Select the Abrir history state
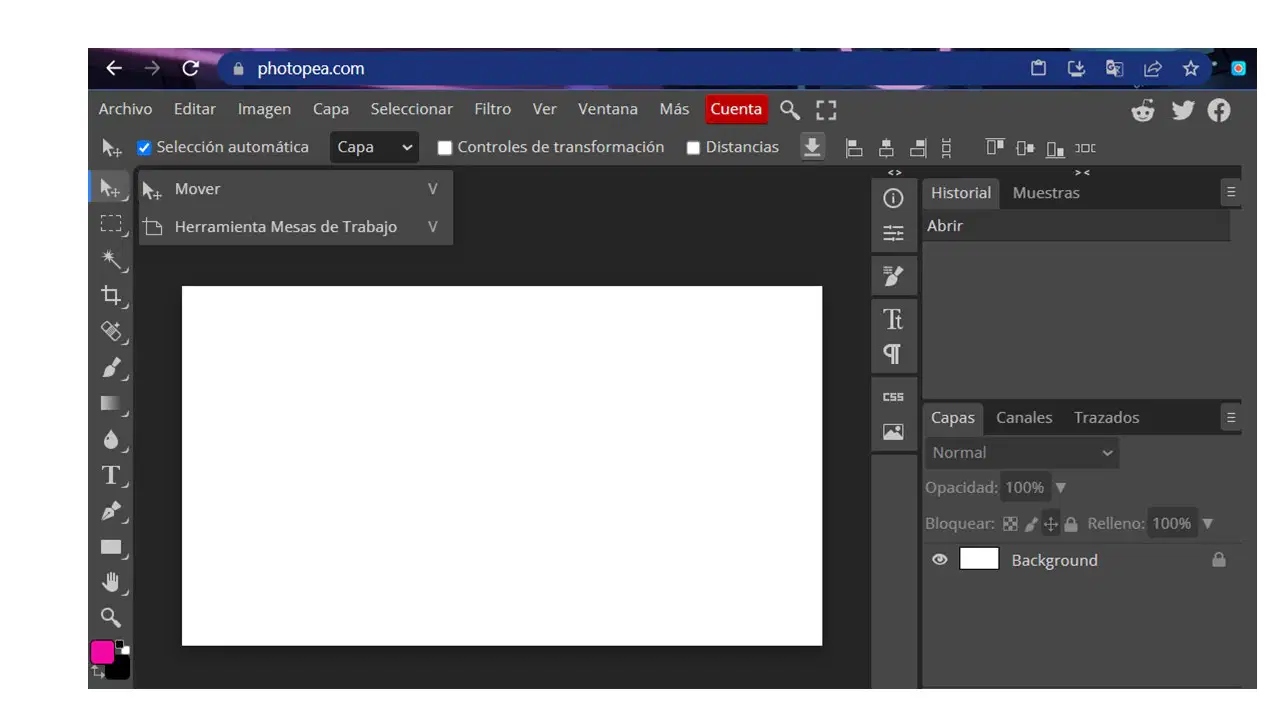The width and height of the screenshot is (1280, 720). pyautogui.click(x=1075, y=226)
